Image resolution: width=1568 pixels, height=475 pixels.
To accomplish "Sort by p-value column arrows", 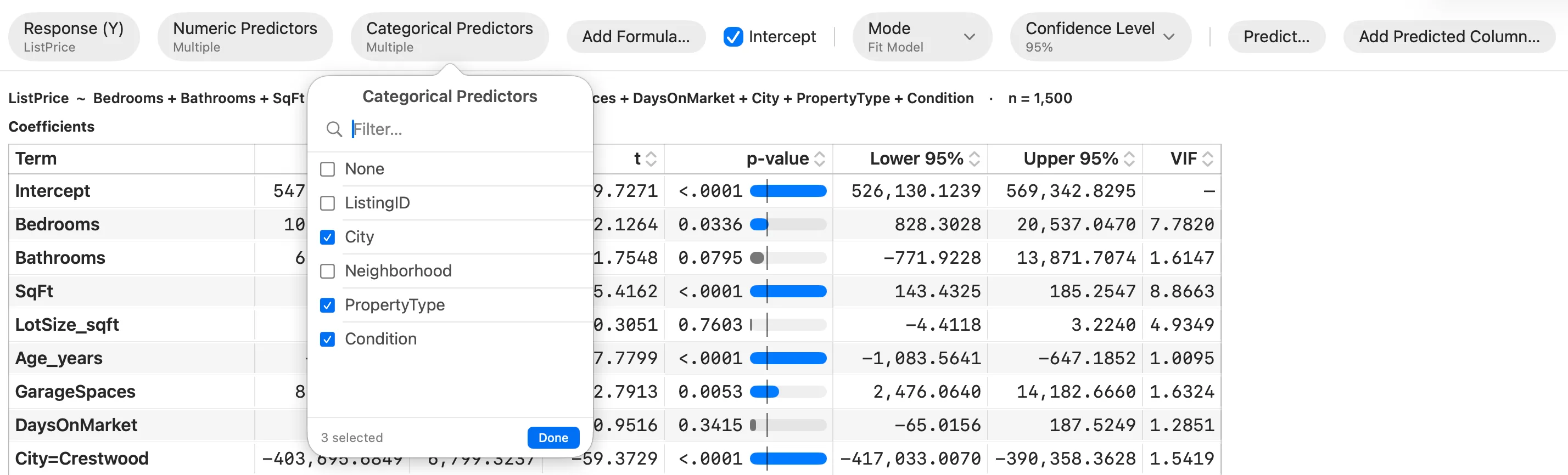I will tap(819, 159).
